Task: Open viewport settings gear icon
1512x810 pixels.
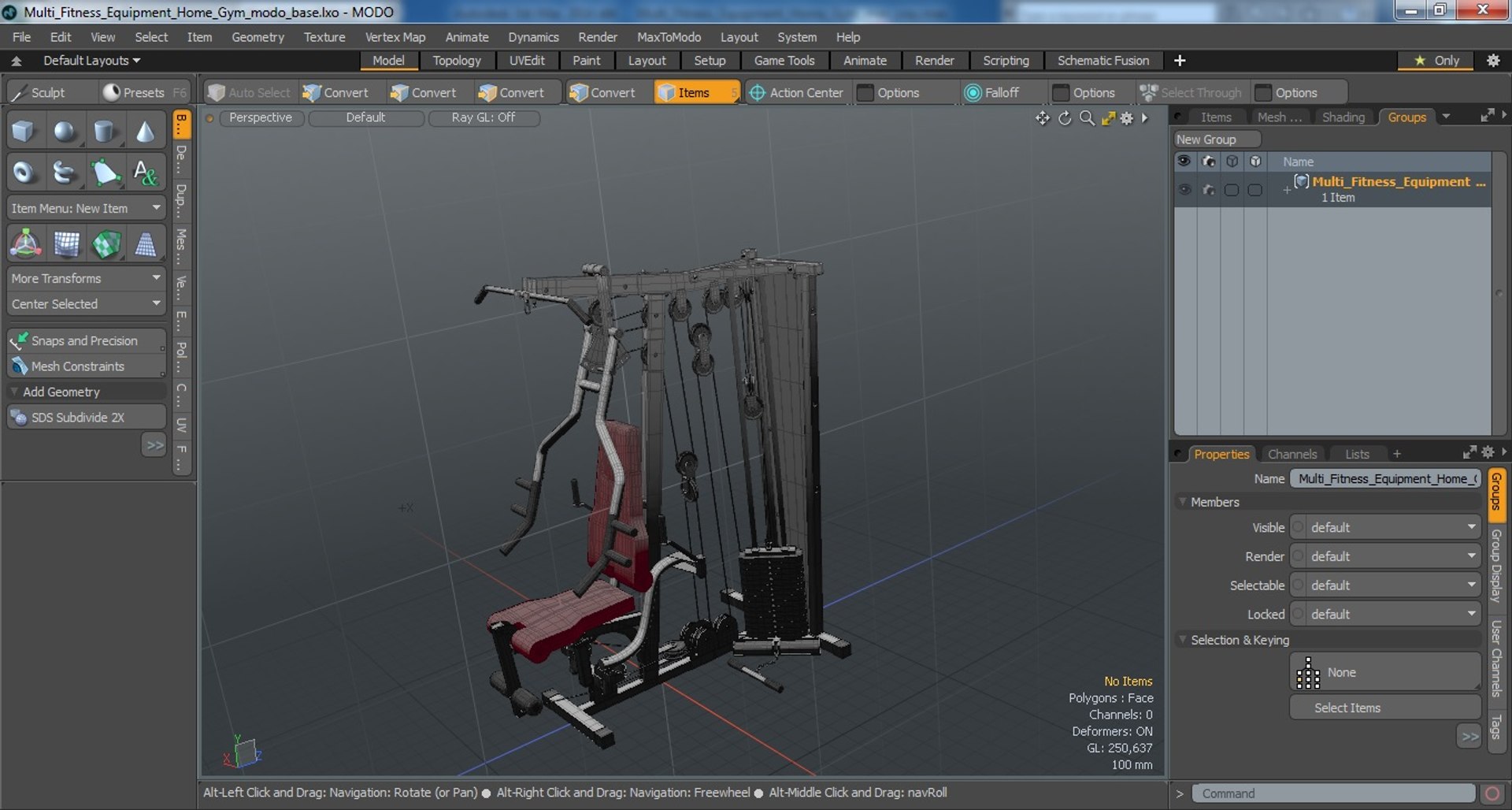Action: pos(1127,117)
